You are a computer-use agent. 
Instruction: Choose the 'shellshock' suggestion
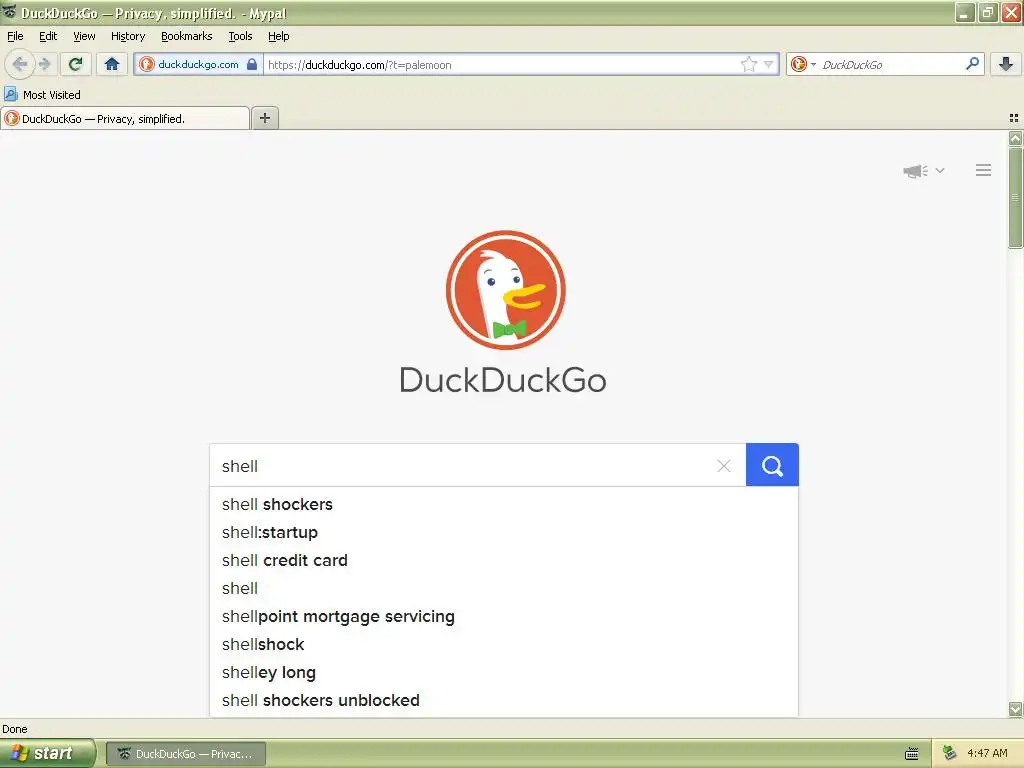[x=504, y=645]
